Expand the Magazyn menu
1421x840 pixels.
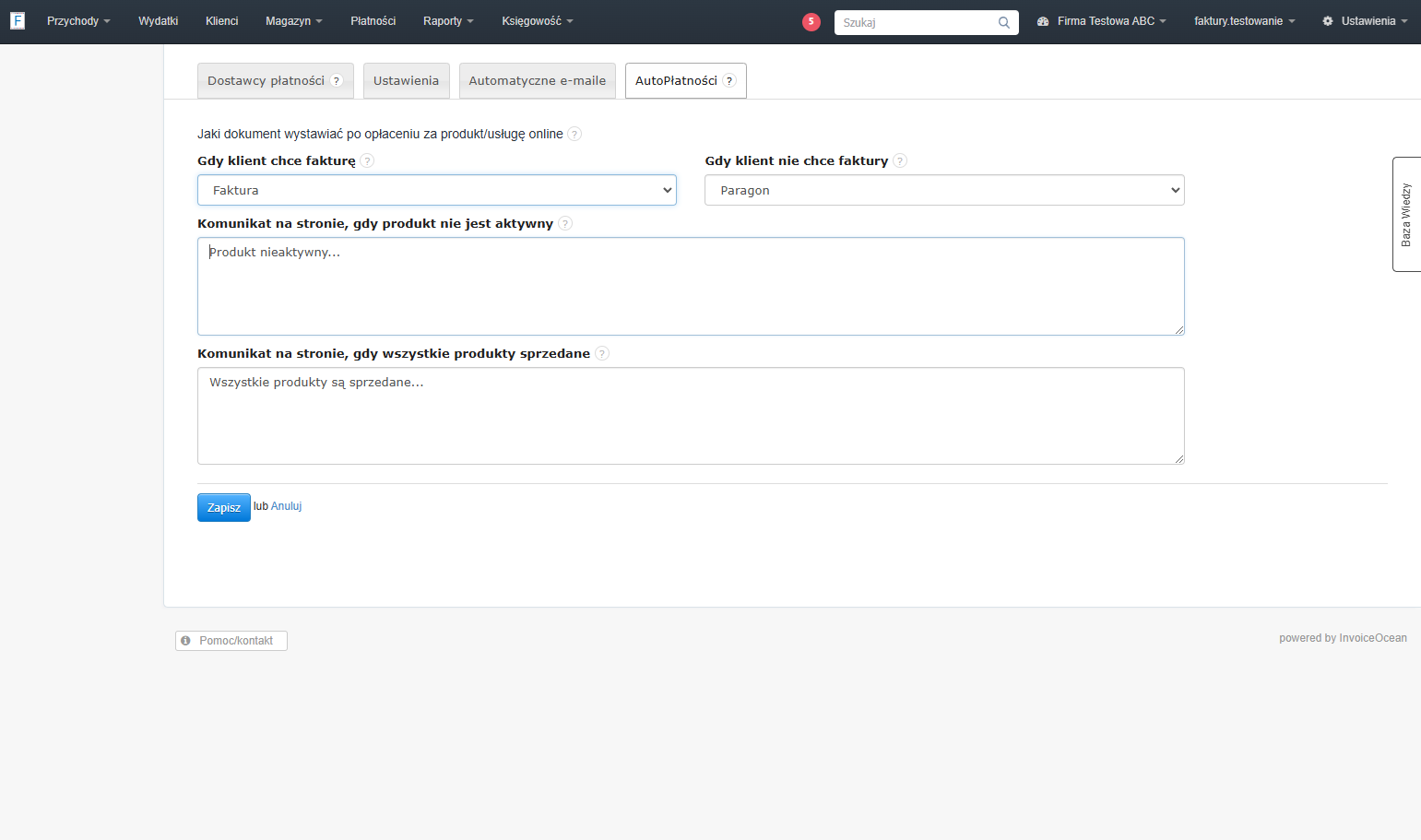(294, 21)
